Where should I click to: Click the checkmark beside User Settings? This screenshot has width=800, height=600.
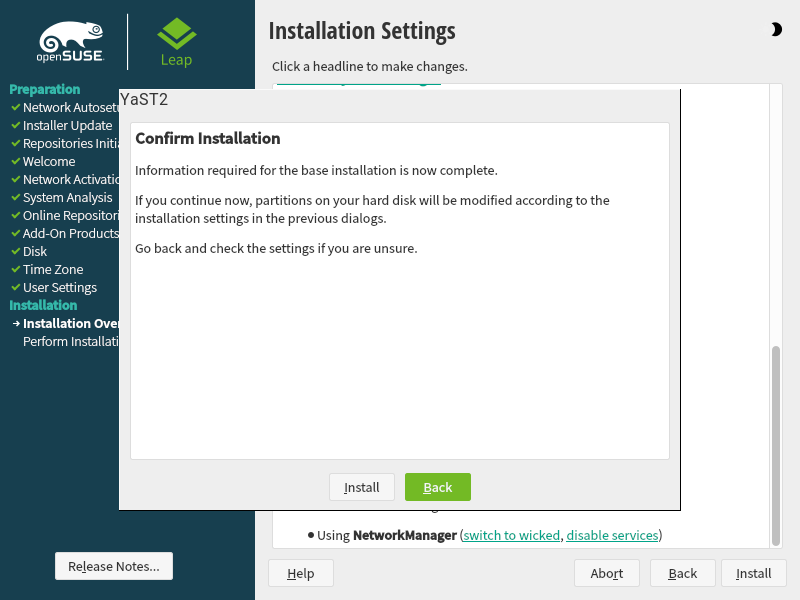point(15,287)
